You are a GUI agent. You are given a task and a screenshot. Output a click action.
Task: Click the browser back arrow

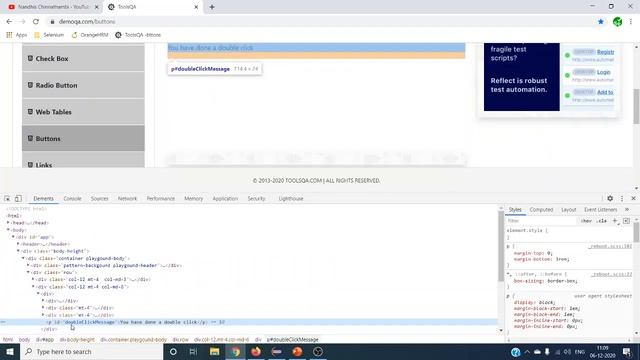[x=9, y=22]
